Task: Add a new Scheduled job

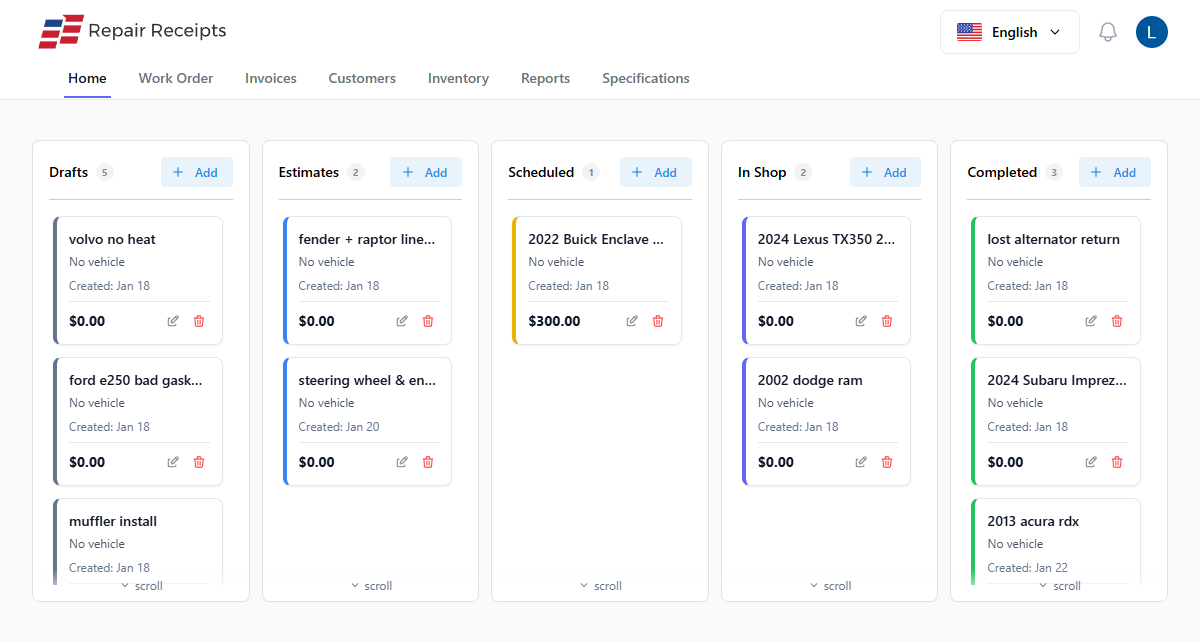Action: tap(655, 171)
